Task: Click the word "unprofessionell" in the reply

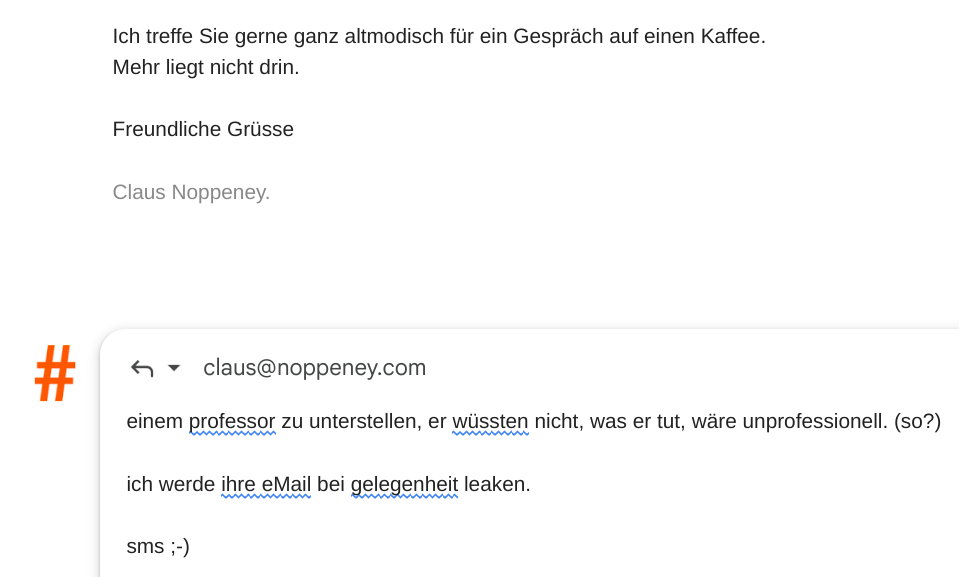Action: pos(814,422)
